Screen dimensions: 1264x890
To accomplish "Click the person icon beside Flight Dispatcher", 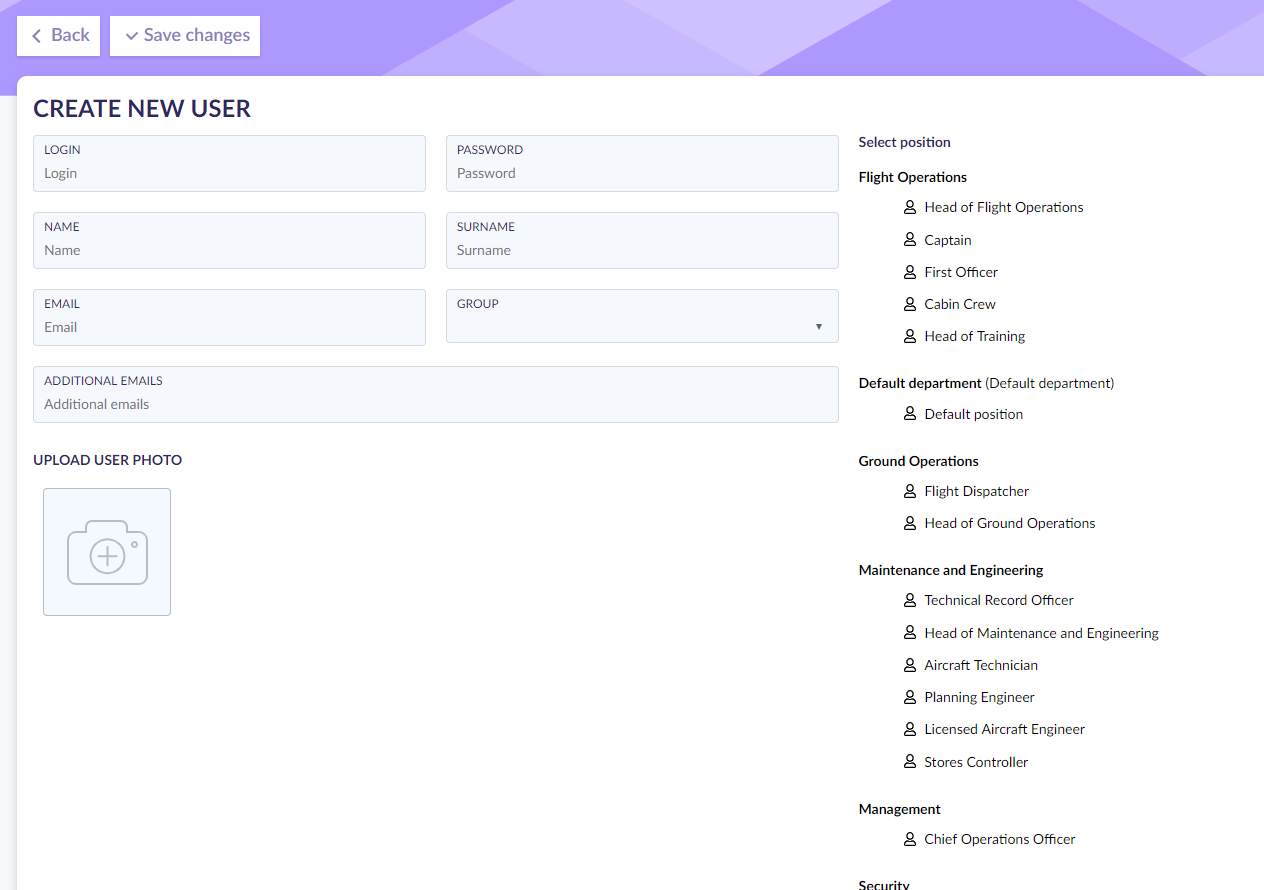I will pos(910,491).
